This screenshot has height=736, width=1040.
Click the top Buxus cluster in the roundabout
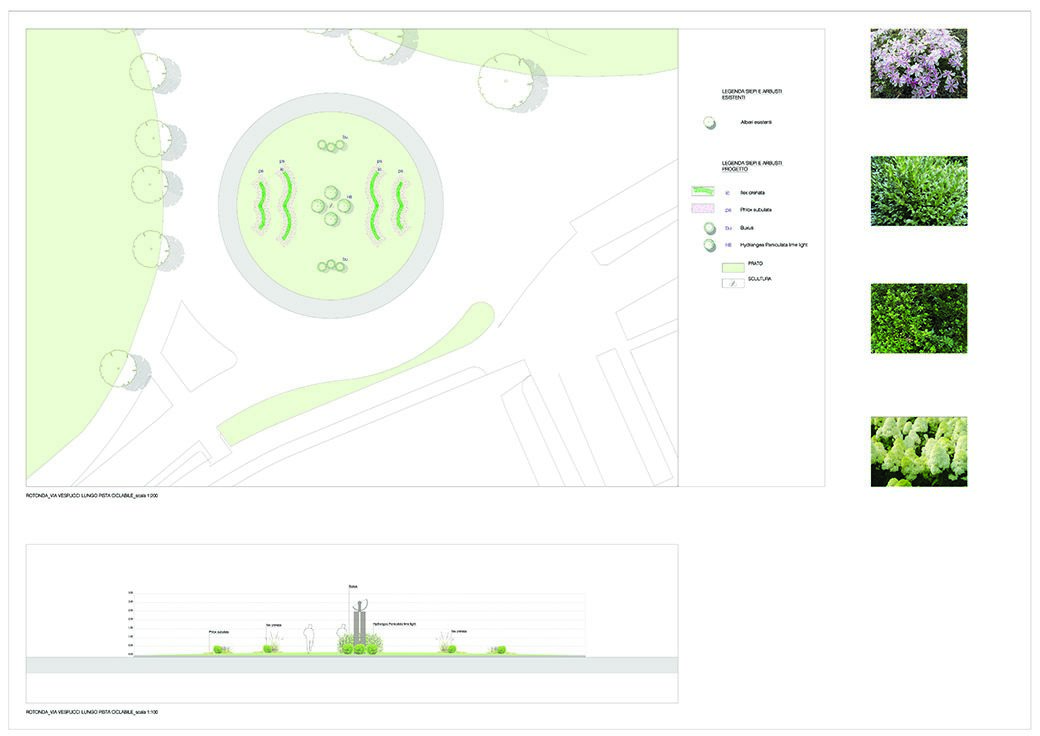331,145
